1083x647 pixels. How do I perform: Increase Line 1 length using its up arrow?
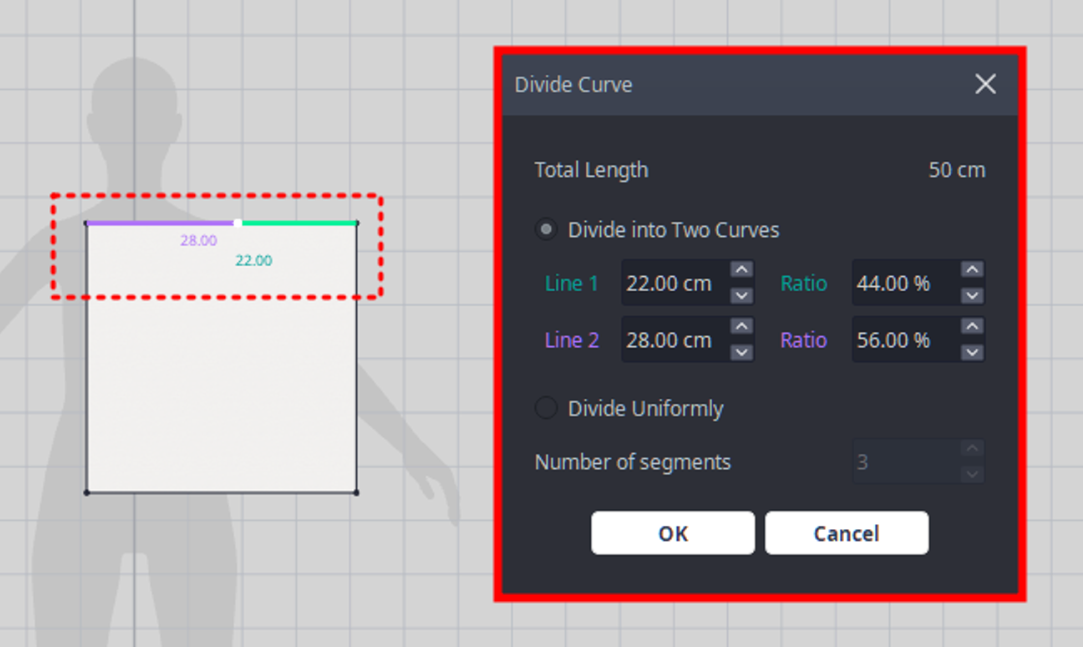pyautogui.click(x=741, y=269)
